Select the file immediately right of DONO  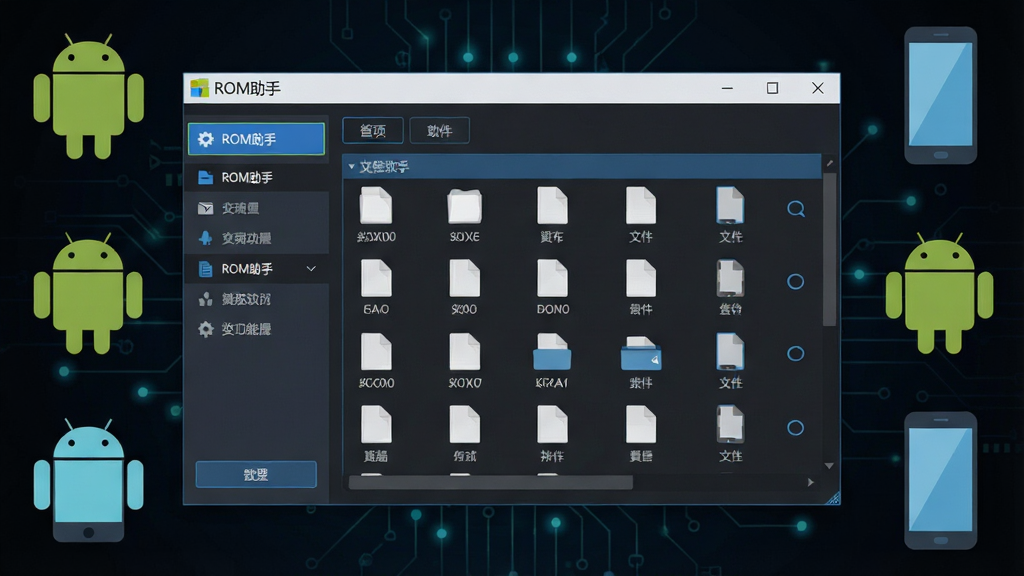coord(641,287)
